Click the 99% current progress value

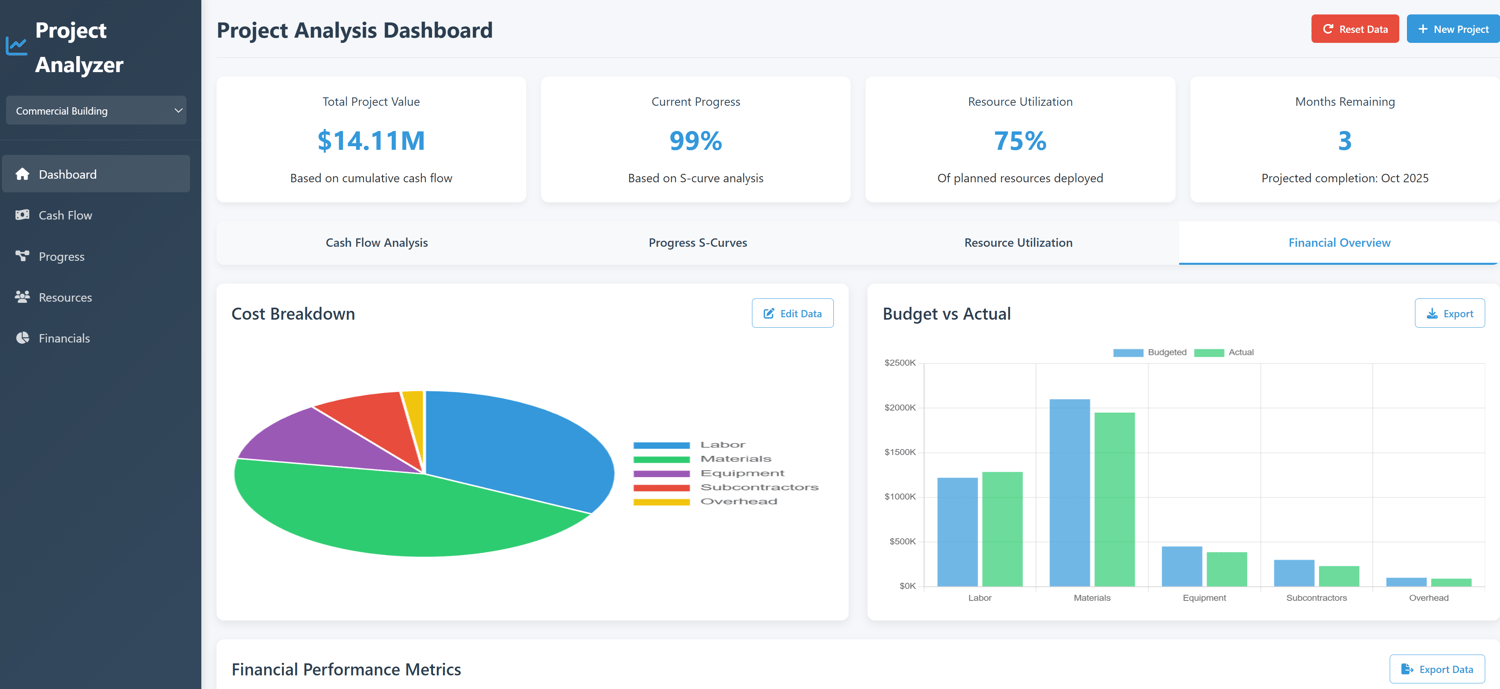pos(696,141)
